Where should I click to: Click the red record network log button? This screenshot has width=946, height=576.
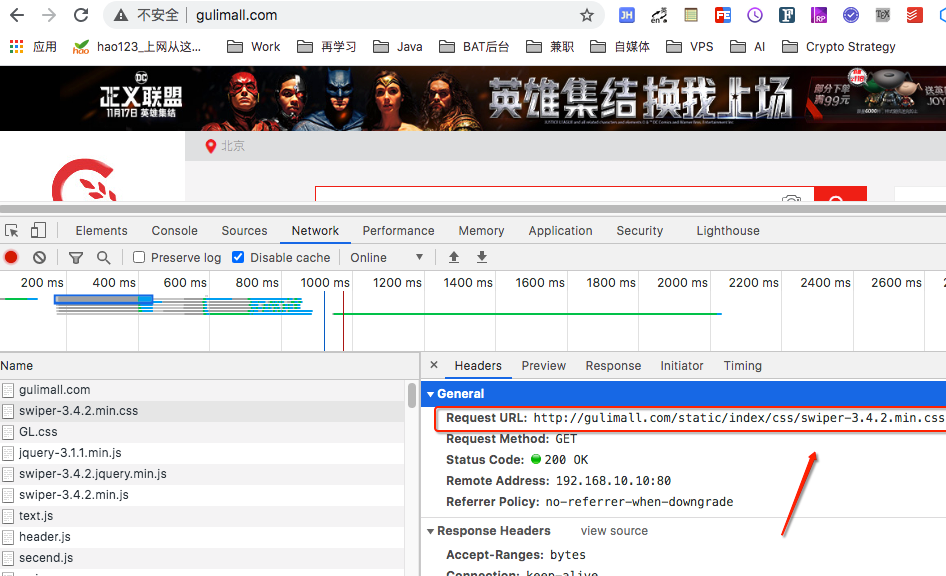pos(12,257)
